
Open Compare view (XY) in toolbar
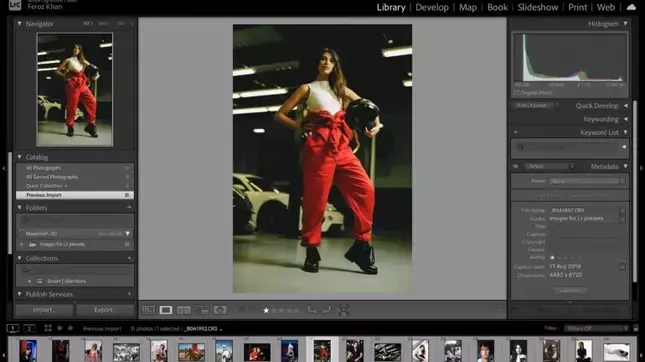[183, 310]
